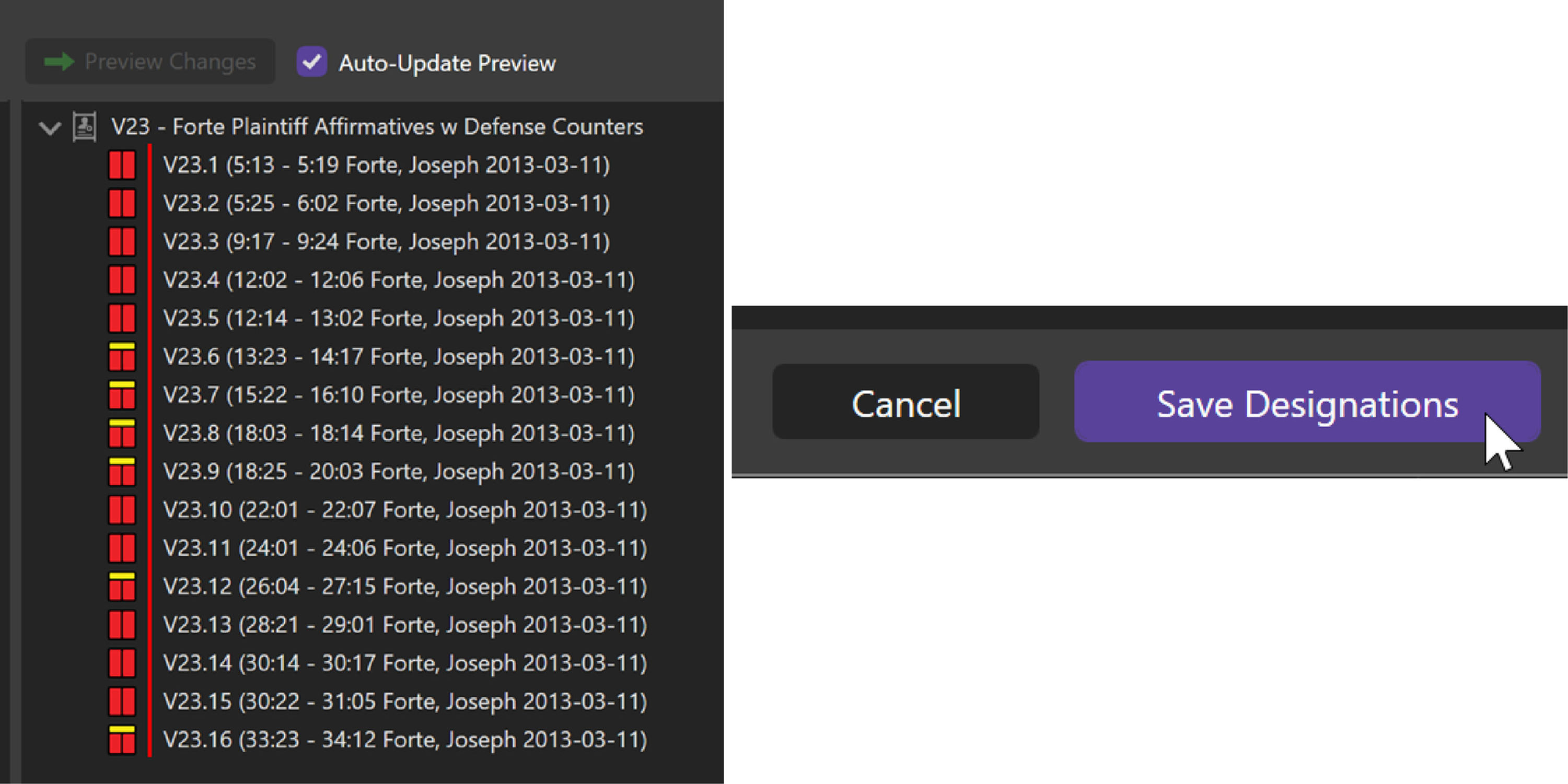Click the red icon next to V23.4
This screenshot has height=784, width=1568.
122,280
